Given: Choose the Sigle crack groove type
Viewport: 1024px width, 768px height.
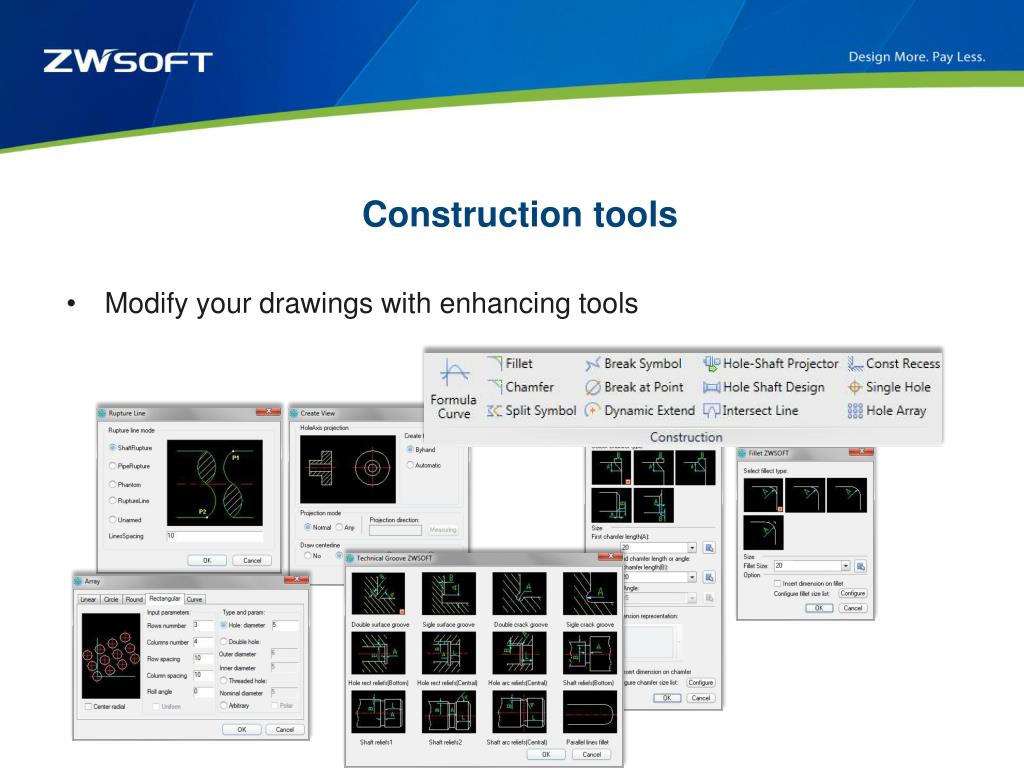Looking at the screenshot, I should point(590,593).
